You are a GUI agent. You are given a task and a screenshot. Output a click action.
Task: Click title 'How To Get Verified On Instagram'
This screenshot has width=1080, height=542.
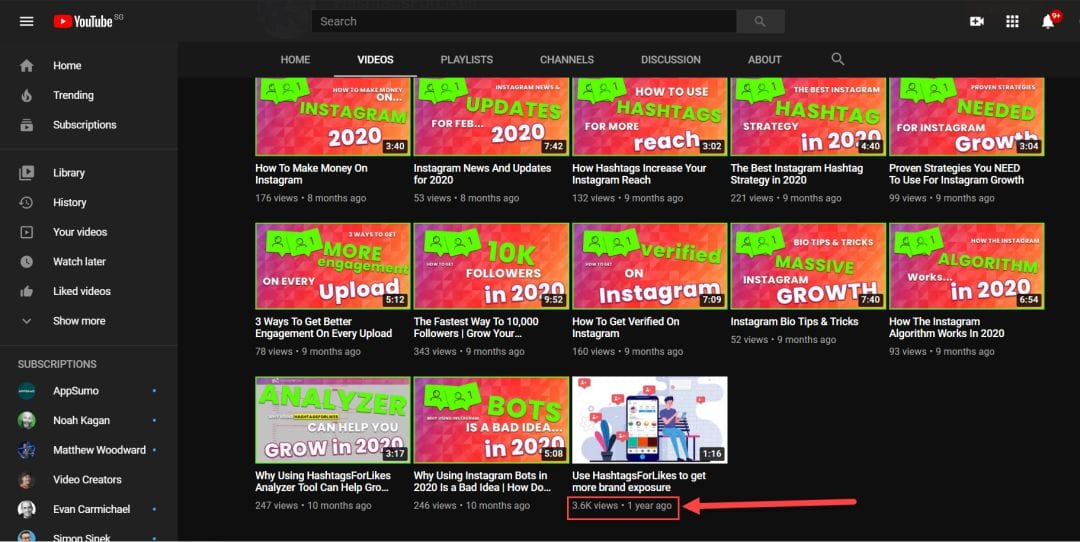(625, 328)
